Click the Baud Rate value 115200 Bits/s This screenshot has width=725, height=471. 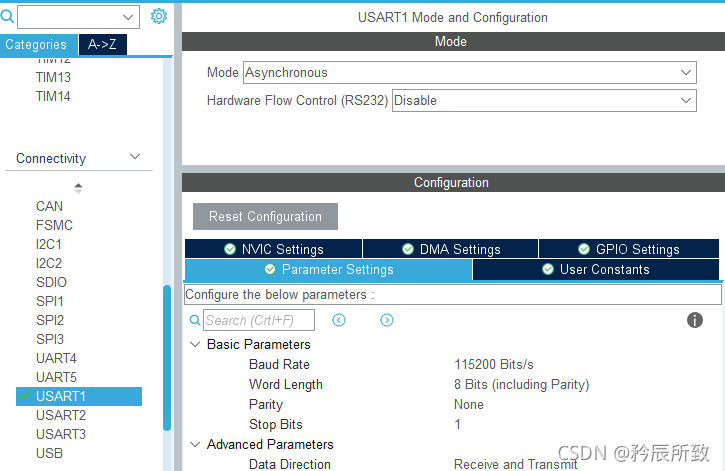[x=494, y=364]
